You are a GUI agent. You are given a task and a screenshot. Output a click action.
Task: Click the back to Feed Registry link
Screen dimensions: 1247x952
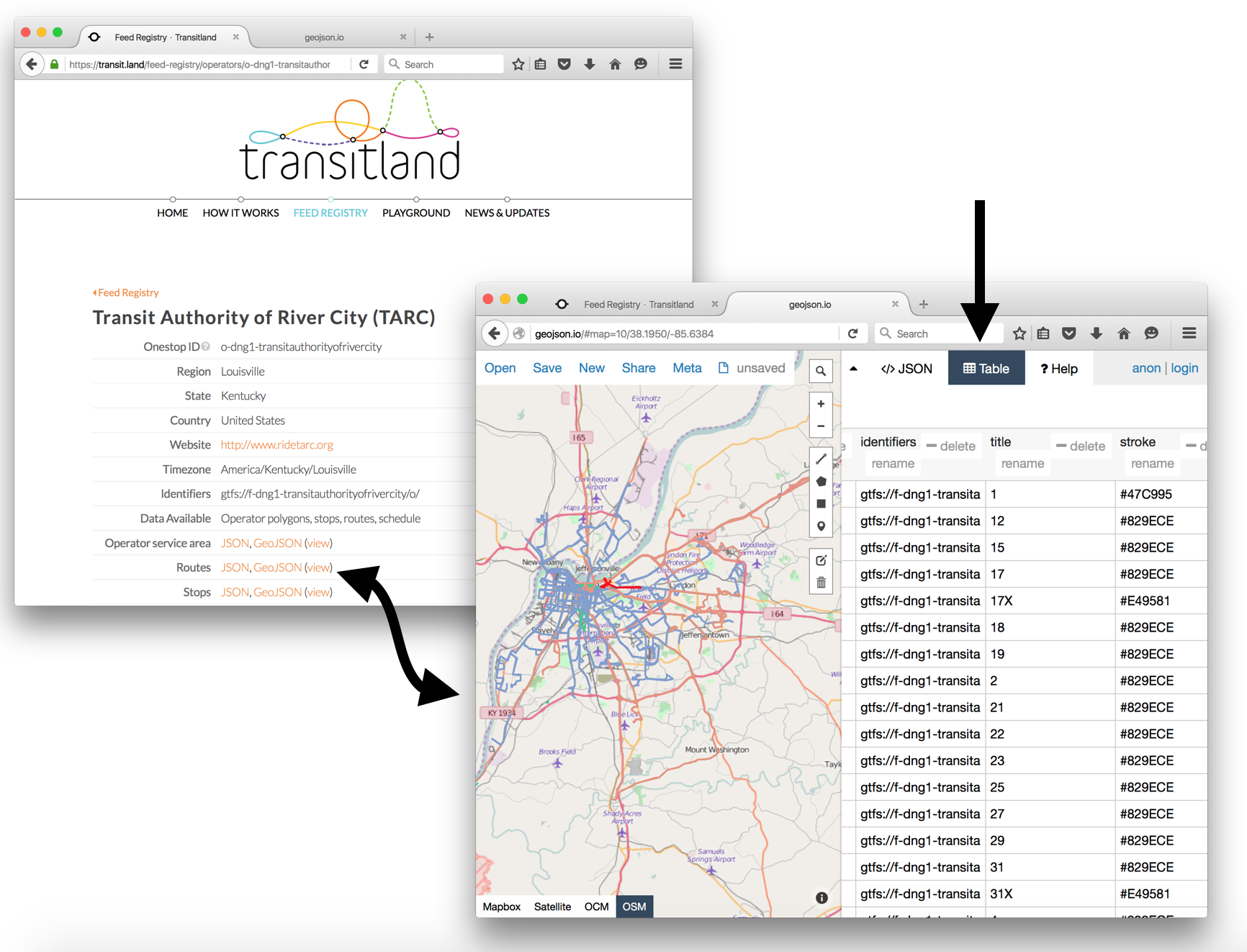click(x=125, y=292)
